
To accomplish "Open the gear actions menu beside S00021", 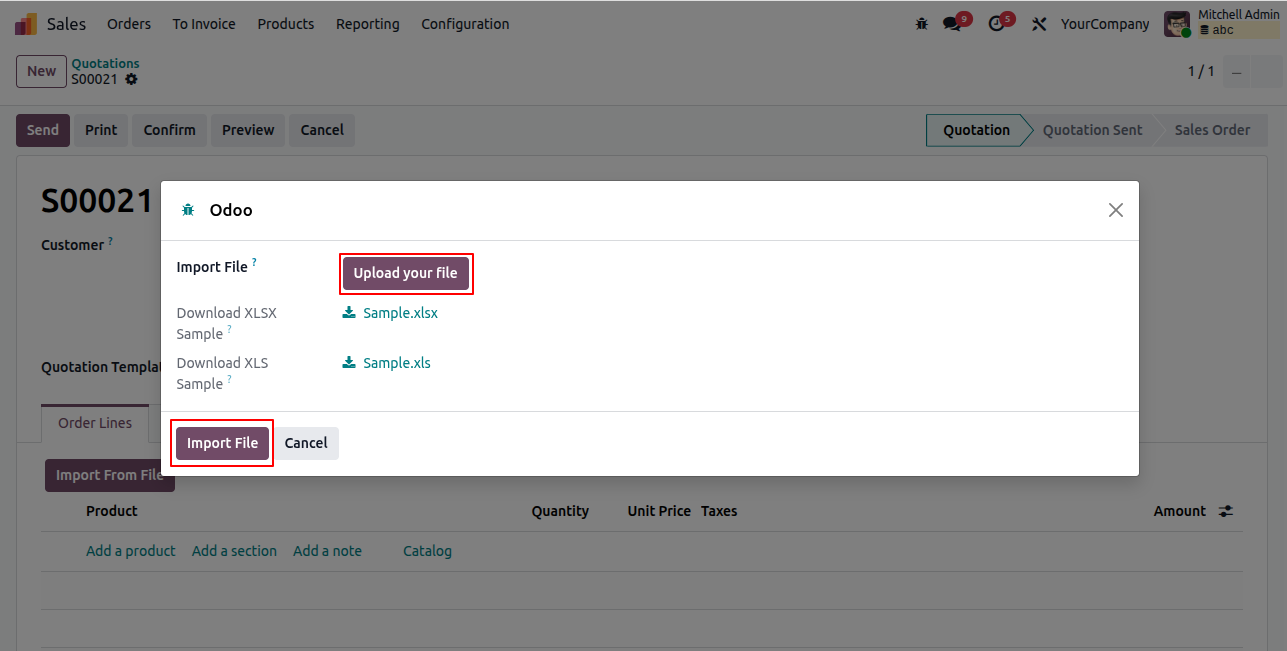I will 131,80.
